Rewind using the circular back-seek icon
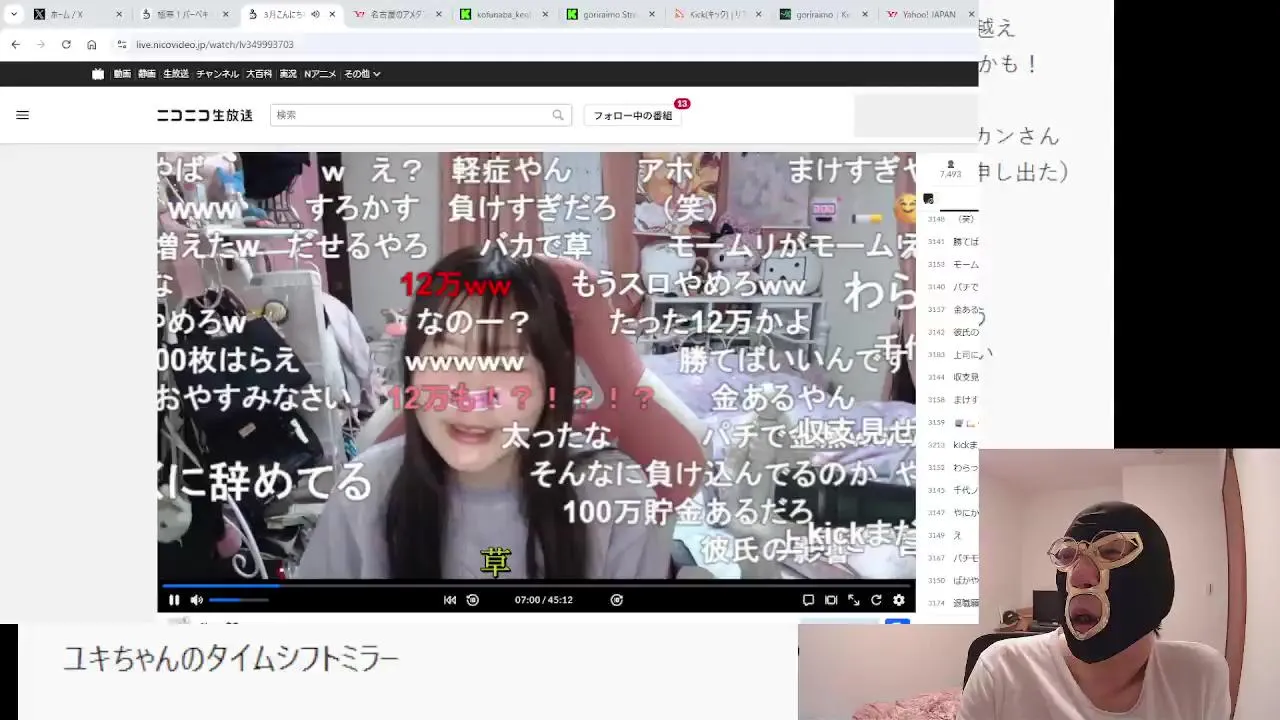This screenshot has width=1280, height=720. click(x=473, y=600)
